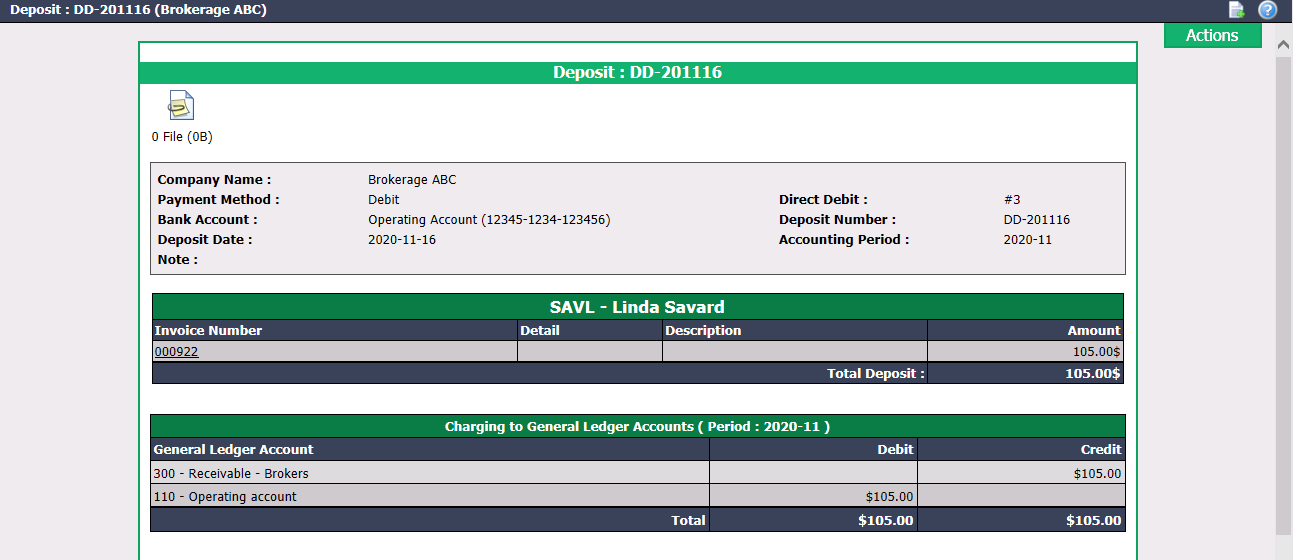Click the Direct Debit value #3
This screenshot has width=1293, height=560.
[x=1011, y=200]
